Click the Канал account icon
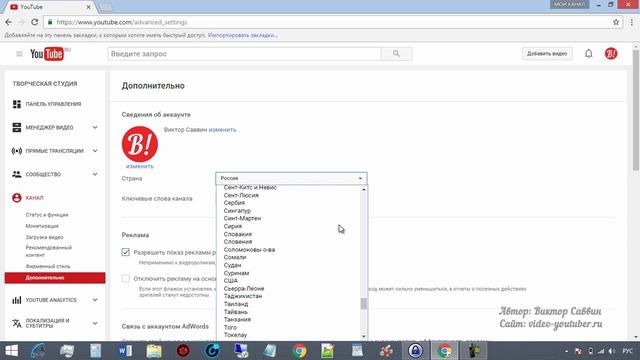The width and height of the screenshot is (640, 360). coord(17,198)
